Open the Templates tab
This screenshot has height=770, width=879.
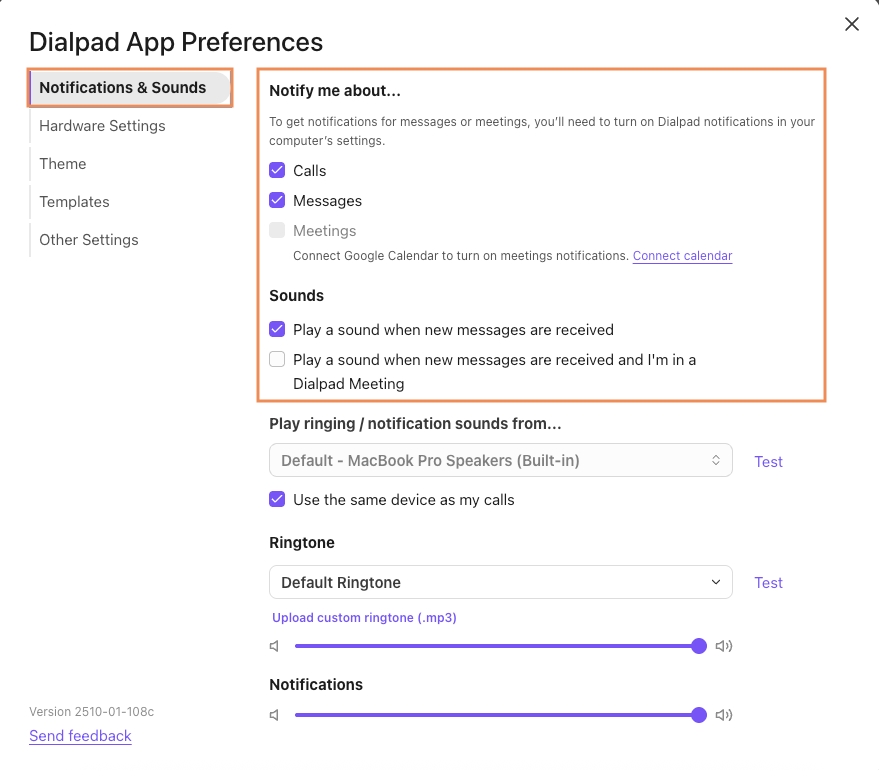click(74, 202)
